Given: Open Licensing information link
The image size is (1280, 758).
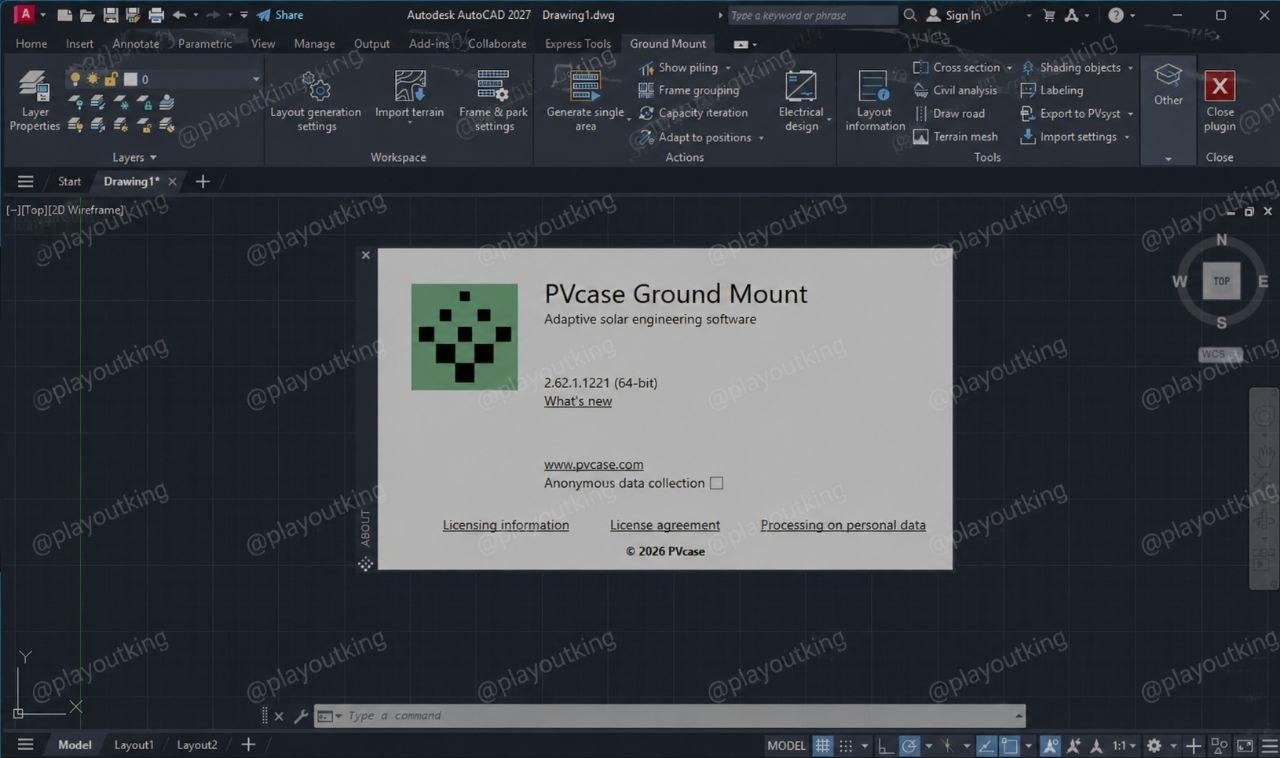Looking at the screenshot, I should 506,525.
